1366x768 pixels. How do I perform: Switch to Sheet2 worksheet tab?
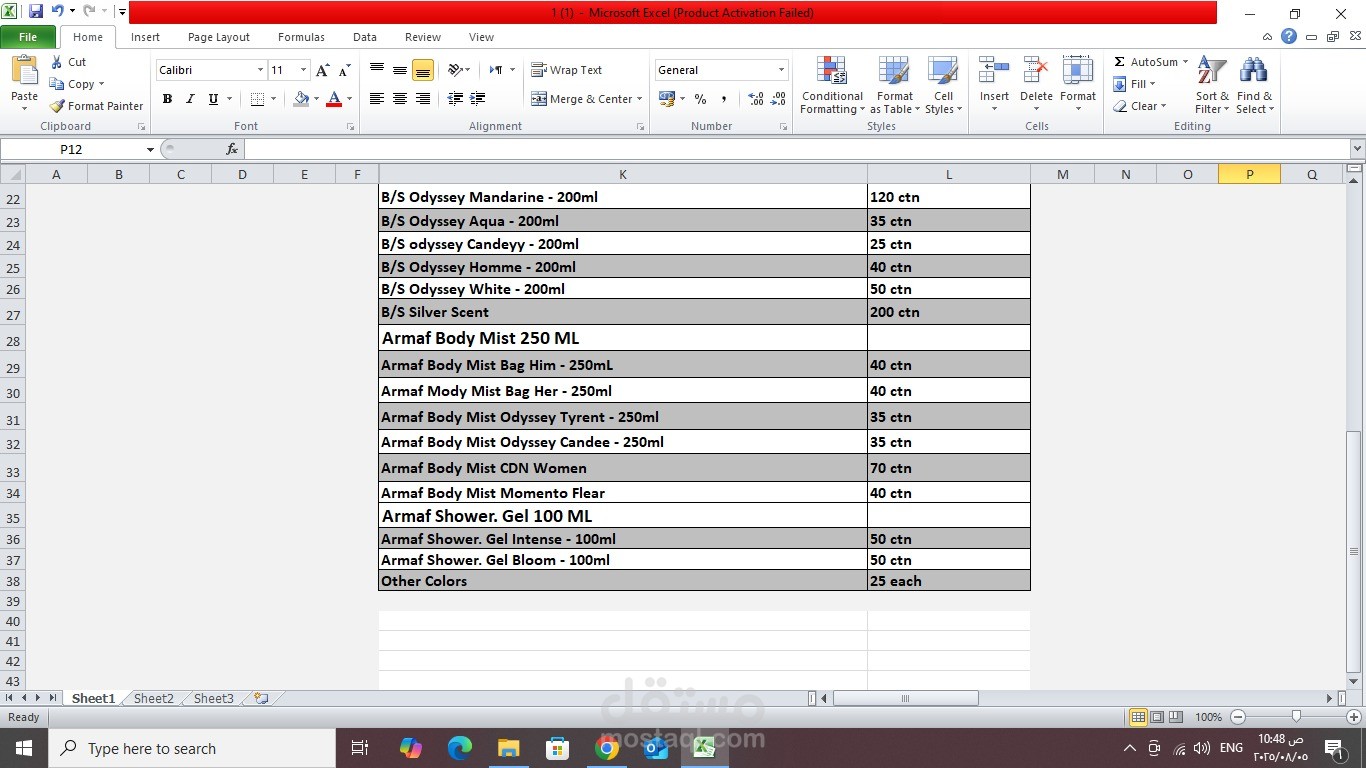(154, 699)
